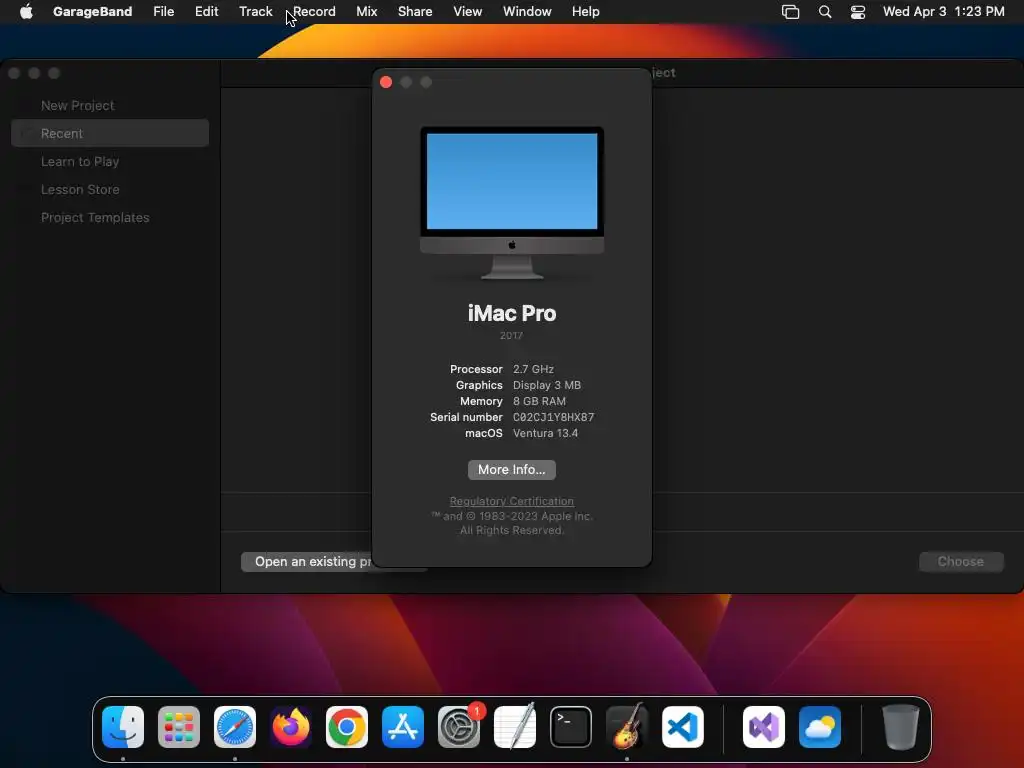The width and height of the screenshot is (1024, 768).
Task: Click the date and time in menu bar
Action: click(943, 11)
